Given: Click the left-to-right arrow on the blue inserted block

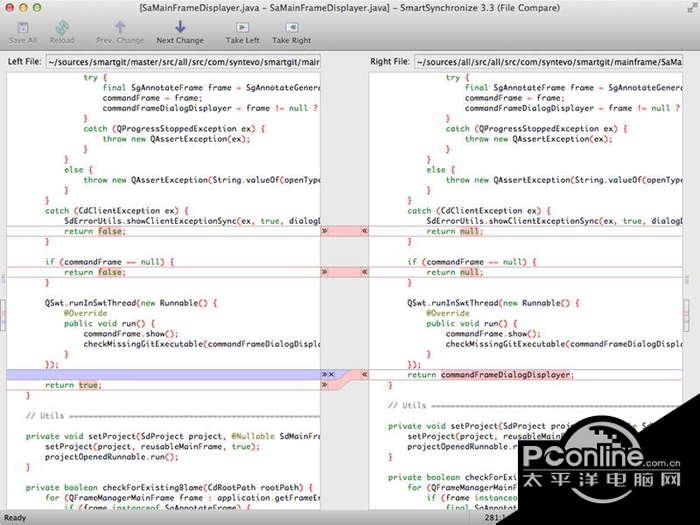Looking at the screenshot, I should tap(325, 374).
